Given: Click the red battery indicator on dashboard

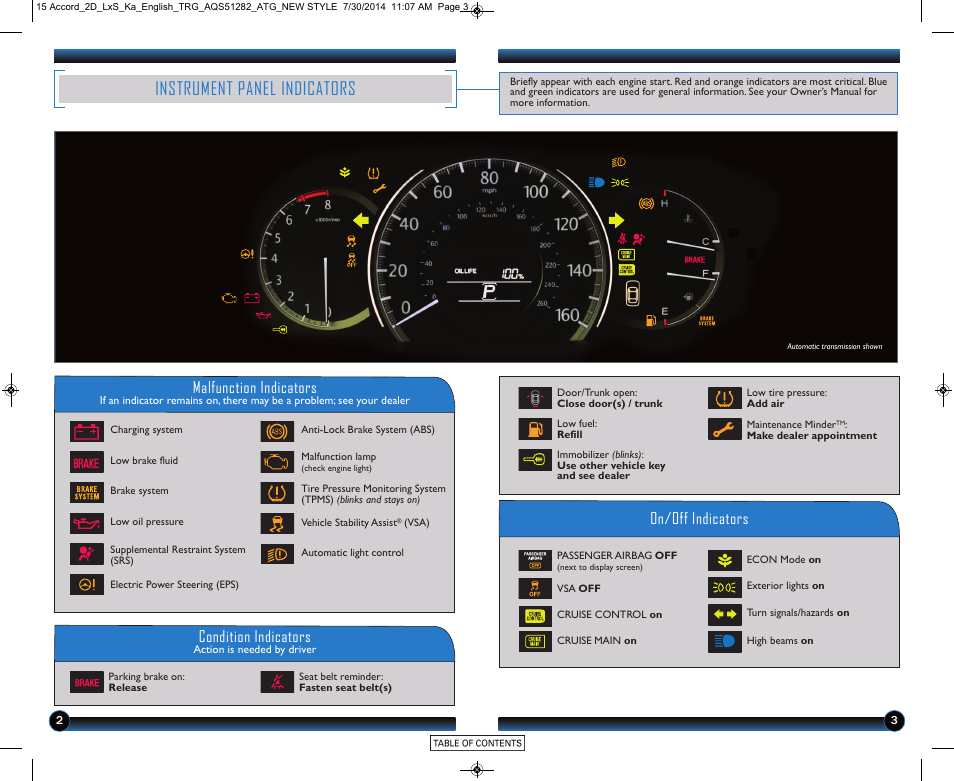Looking at the screenshot, I should (252, 297).
